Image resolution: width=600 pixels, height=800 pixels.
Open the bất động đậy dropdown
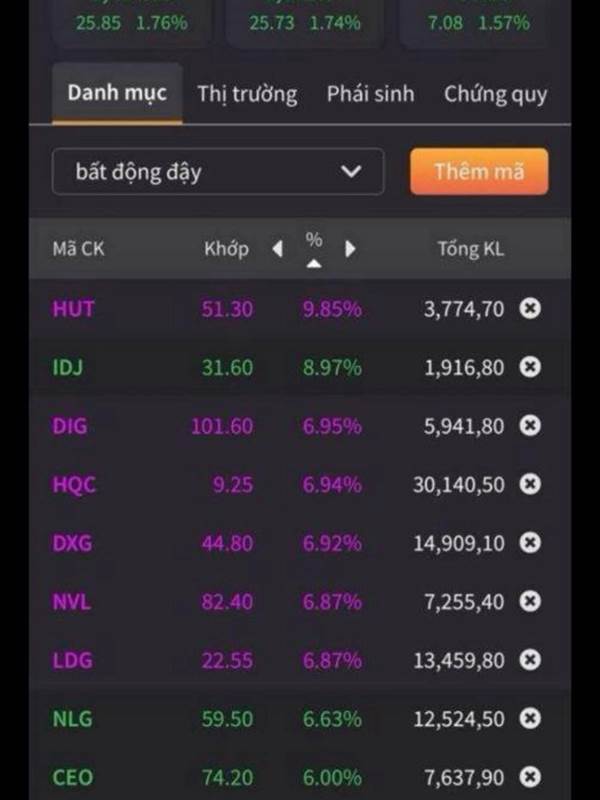218,171
